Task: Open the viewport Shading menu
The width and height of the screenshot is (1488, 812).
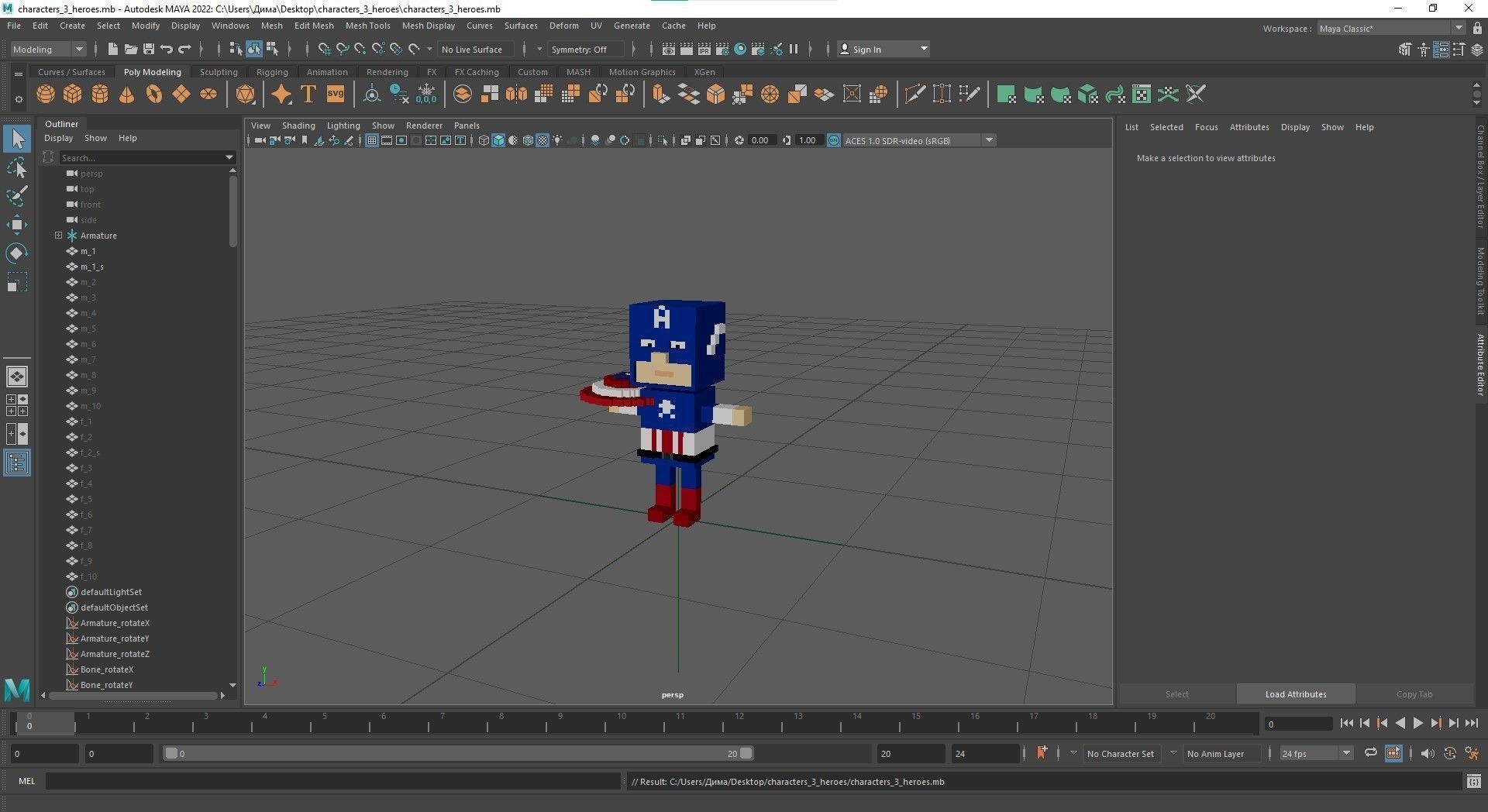Action: (x=298, y=126)
